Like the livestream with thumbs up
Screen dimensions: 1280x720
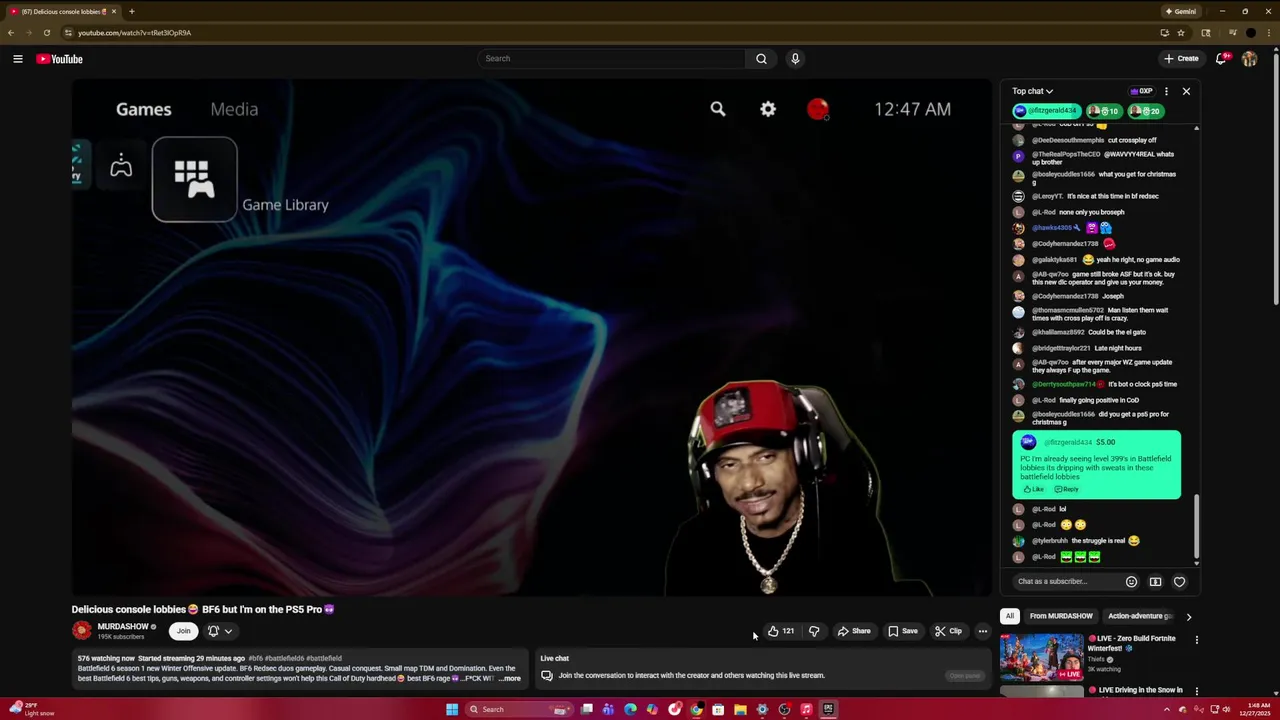[781, 631]
